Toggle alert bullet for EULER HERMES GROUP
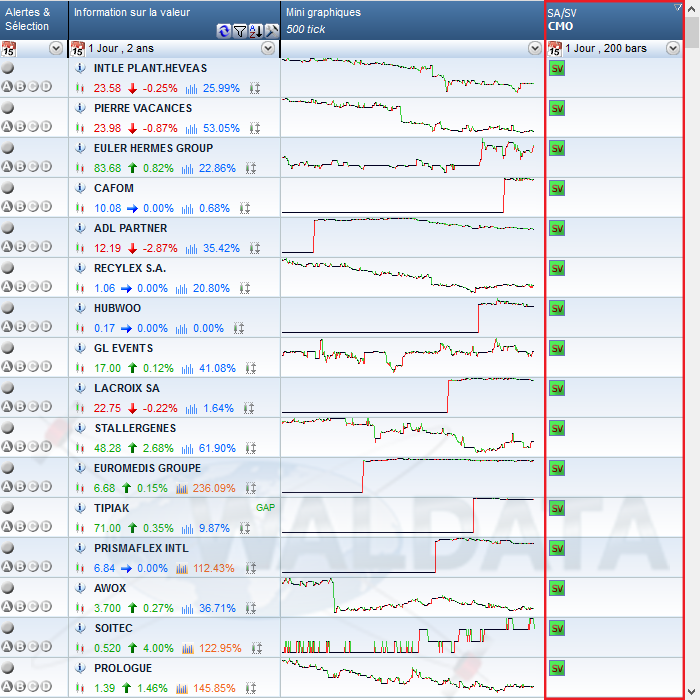Image resolution: width=700 pixels, height=700 pixels. pyautogui.click(x=8, y=148)
